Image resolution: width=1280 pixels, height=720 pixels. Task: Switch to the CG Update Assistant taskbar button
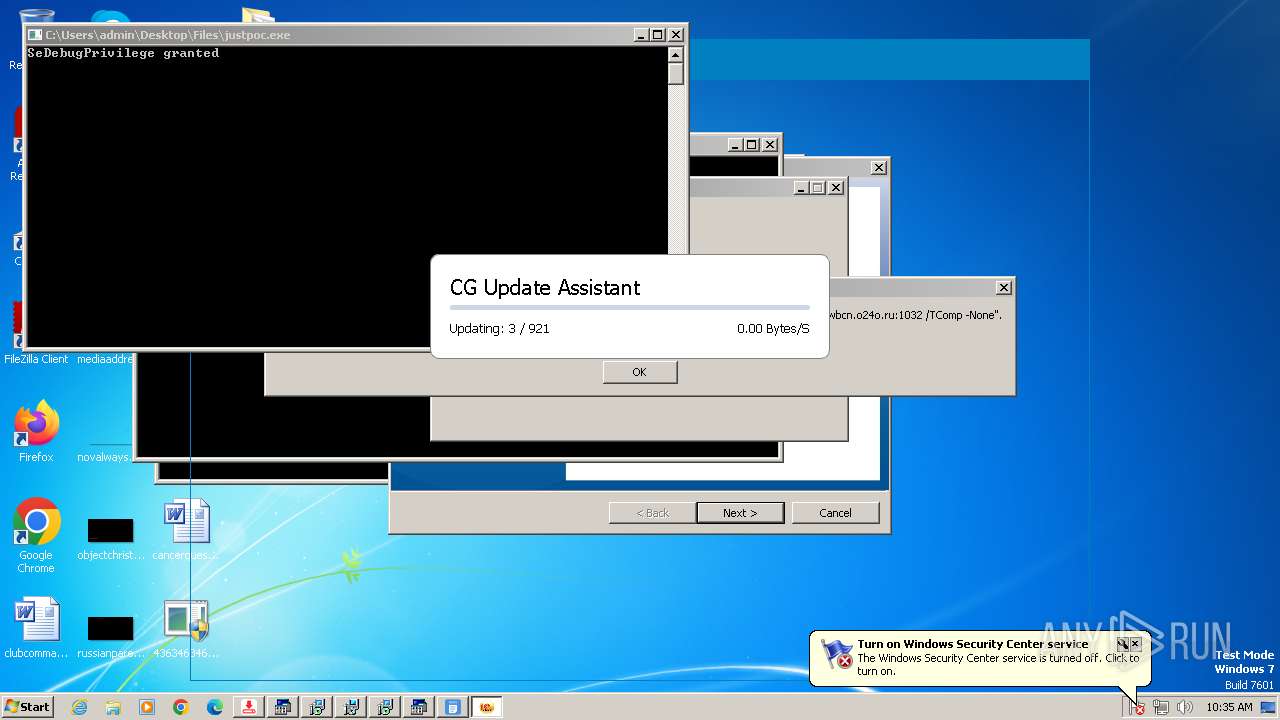[x=487, y=707]
